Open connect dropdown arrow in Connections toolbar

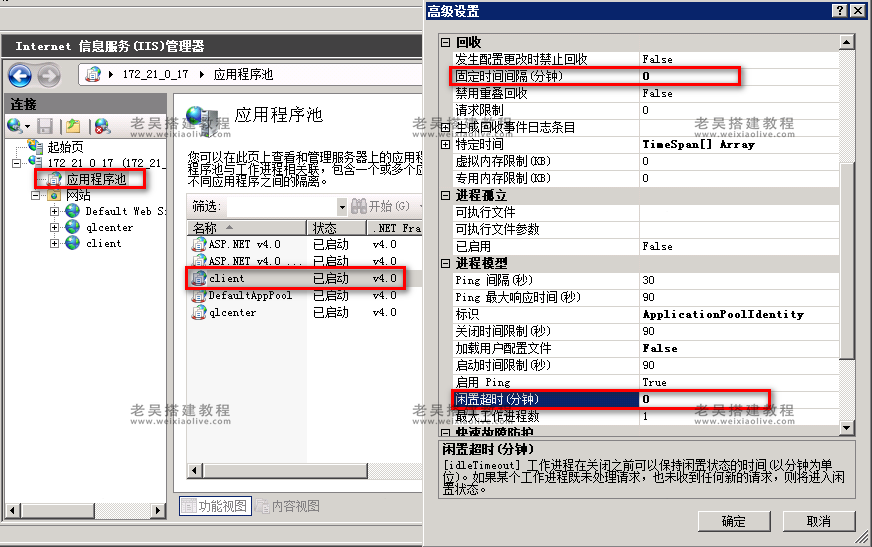tap(27, 127)
